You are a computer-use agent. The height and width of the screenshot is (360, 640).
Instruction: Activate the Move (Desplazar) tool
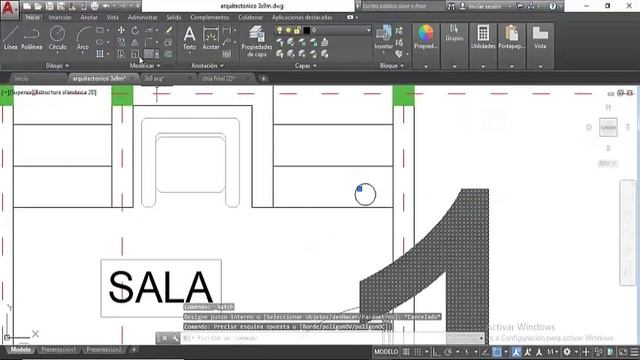coord(121,30)
